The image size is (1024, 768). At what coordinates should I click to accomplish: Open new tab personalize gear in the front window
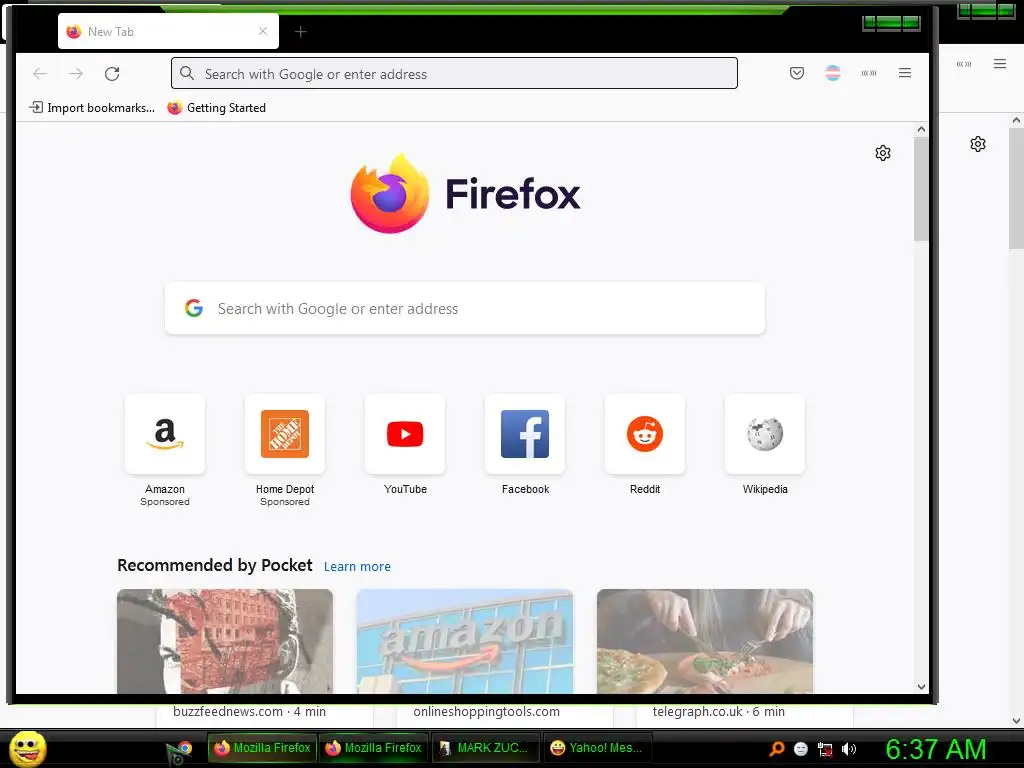tap(883, 153)
